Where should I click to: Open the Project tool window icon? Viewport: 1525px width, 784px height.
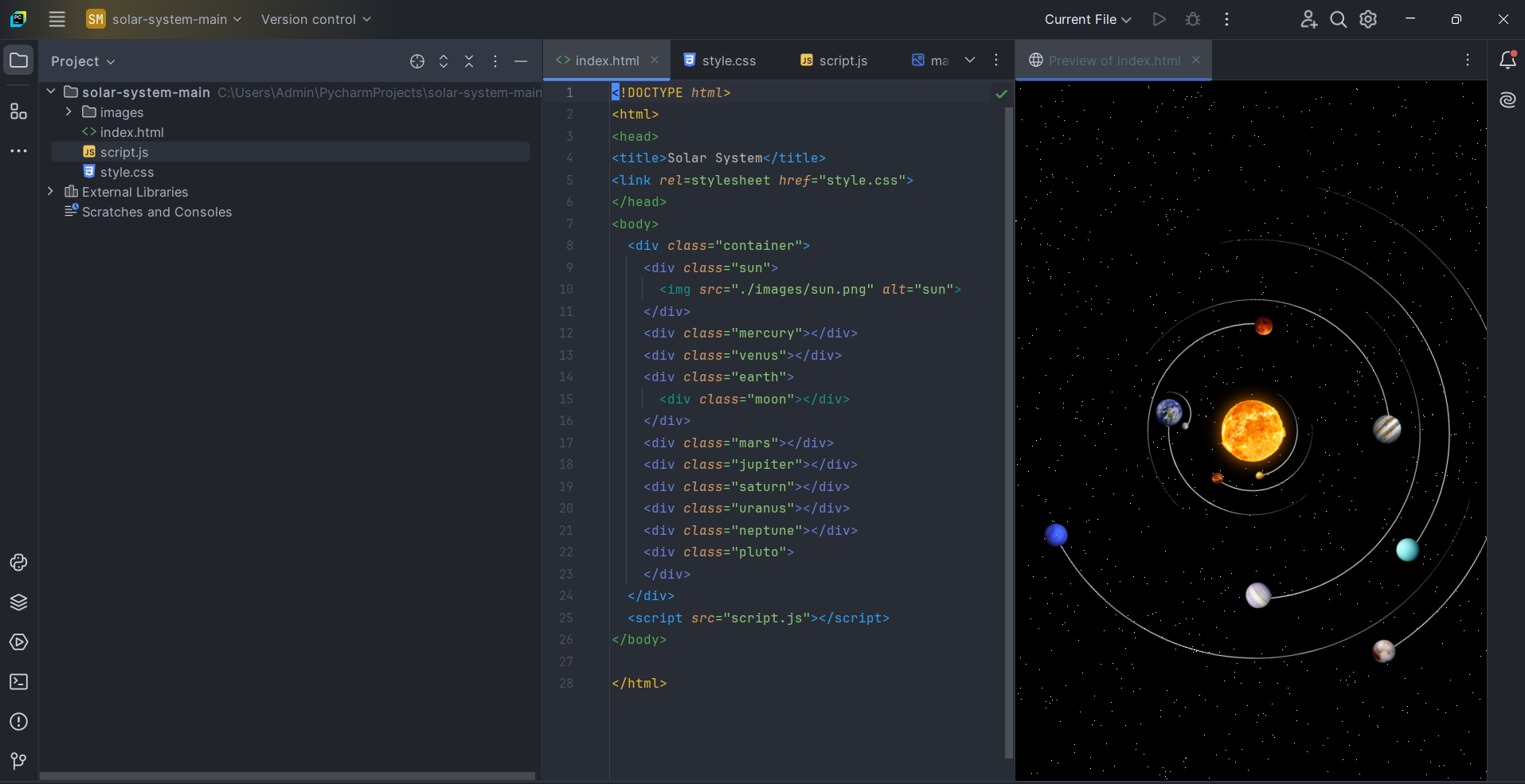[x=18, y=60]
